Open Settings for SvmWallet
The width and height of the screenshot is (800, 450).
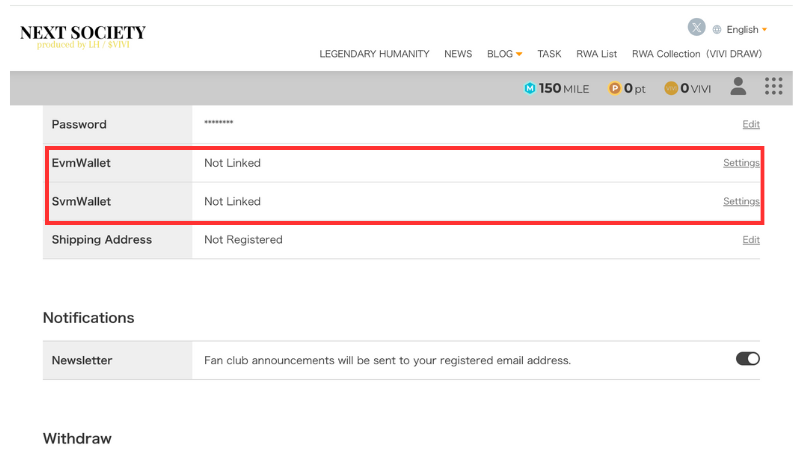click(x=741, y=201)
